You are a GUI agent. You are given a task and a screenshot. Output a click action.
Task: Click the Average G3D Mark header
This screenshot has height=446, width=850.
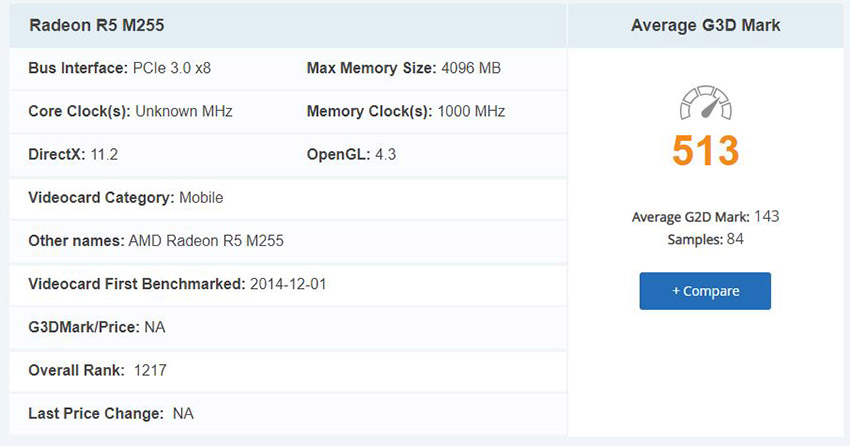coord(705,25)
